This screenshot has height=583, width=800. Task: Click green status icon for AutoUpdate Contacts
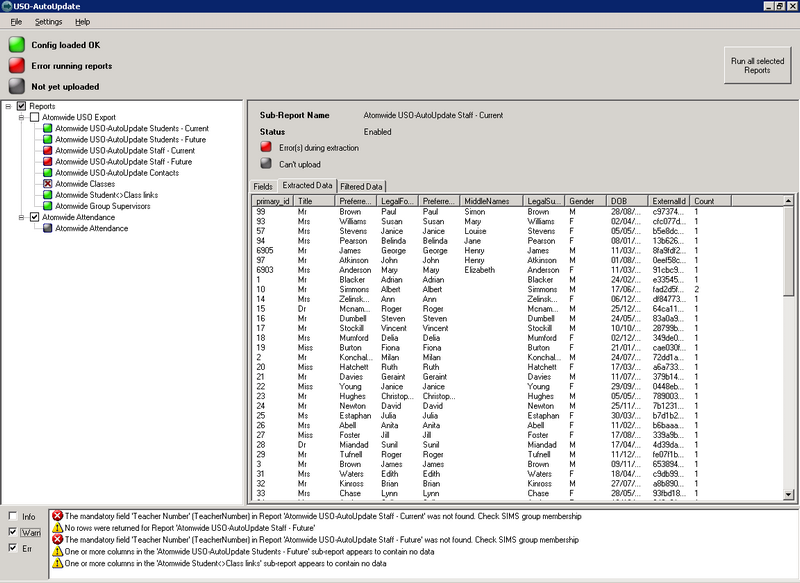(x=47, y=173)
